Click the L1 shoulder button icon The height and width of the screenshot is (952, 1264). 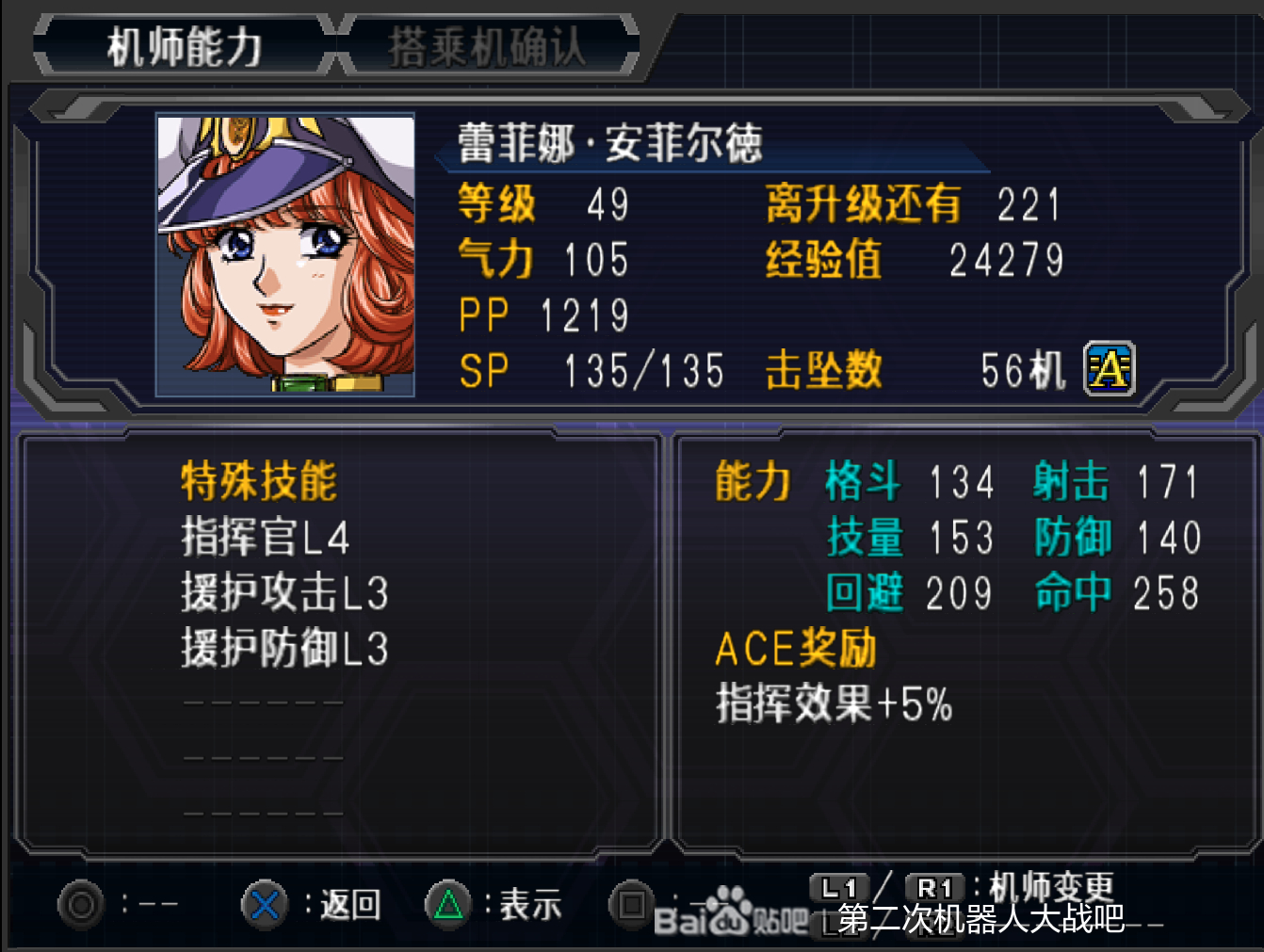coord(838,887)
